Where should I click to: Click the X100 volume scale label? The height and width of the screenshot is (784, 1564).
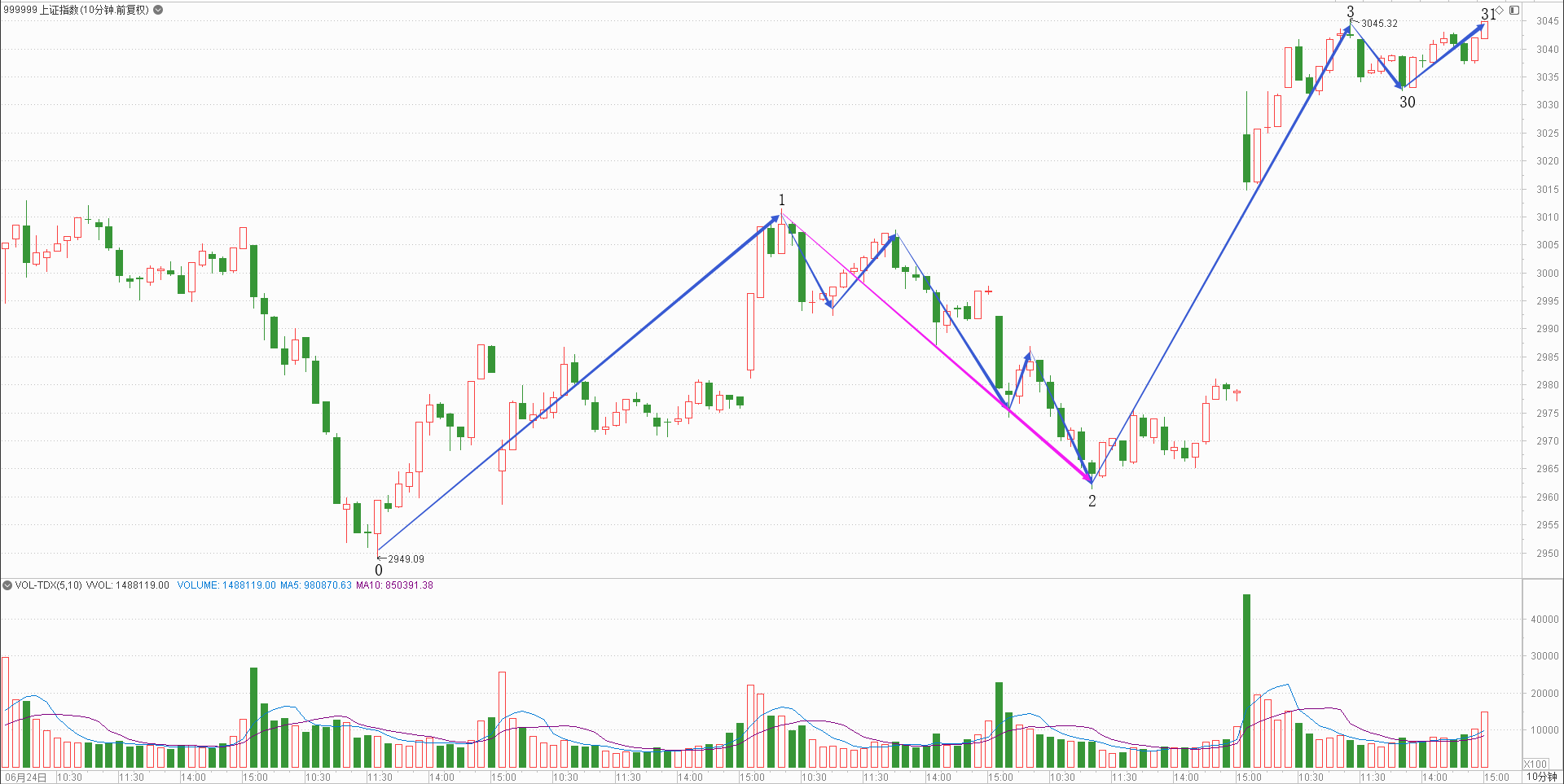click(x=1535, y=764)
